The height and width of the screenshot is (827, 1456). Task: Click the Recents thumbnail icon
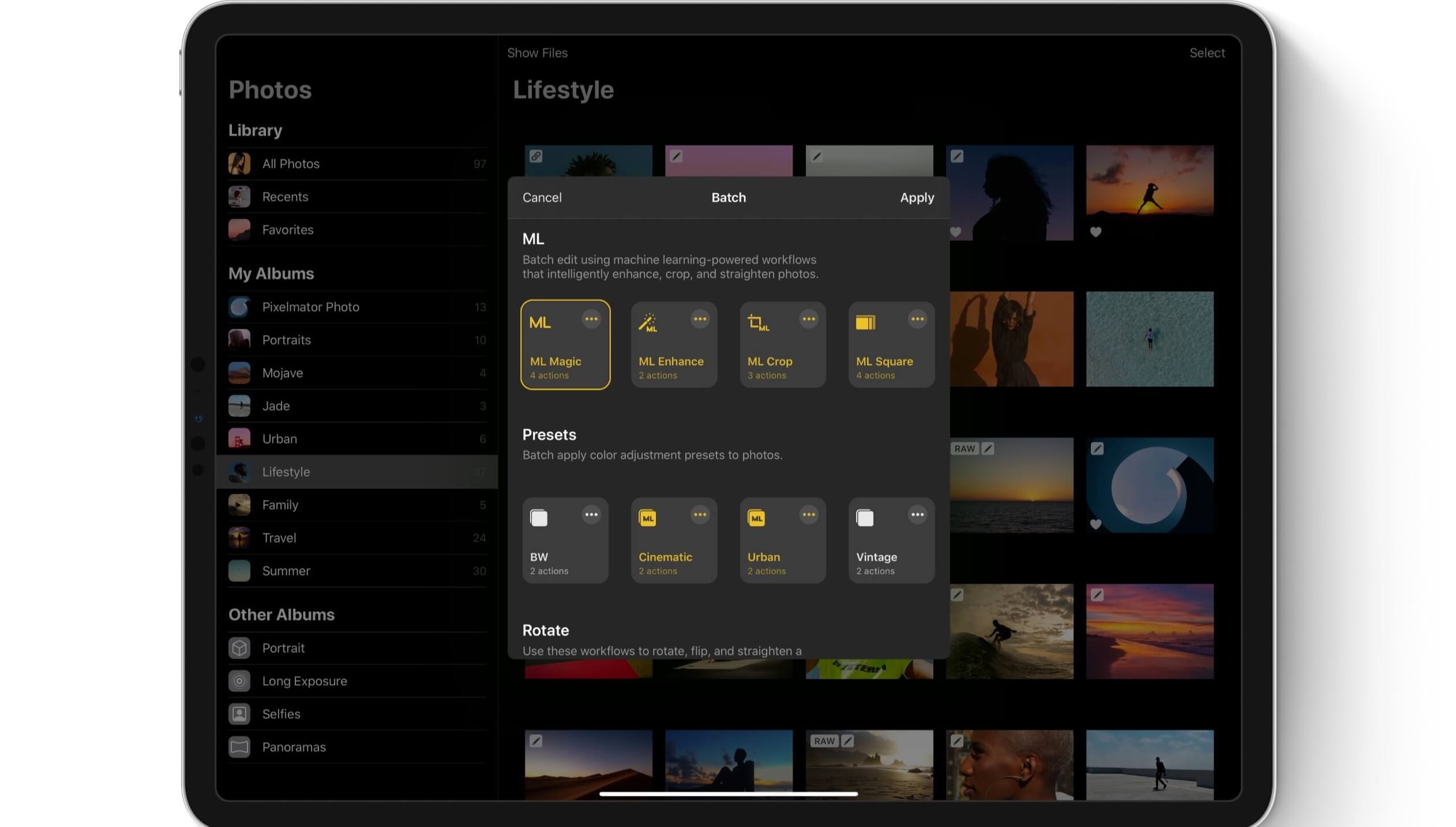click(x=239, y=197)
